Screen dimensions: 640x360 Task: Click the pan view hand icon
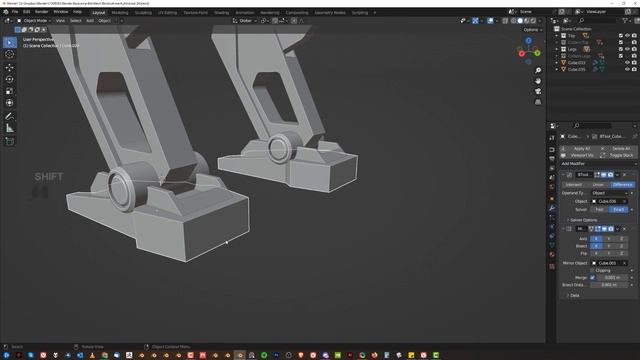click(x=538, y=81)
